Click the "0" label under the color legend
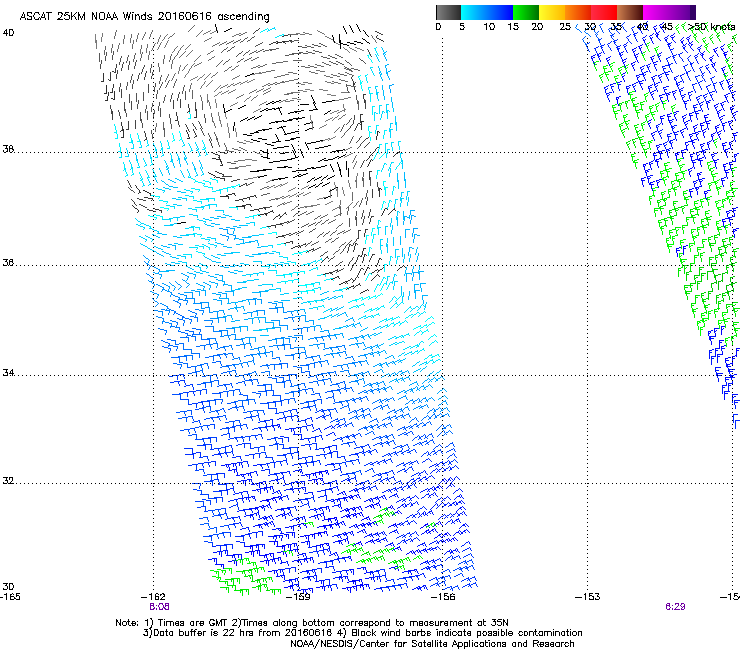Screen dimensions: 740x650 [438, 27]
